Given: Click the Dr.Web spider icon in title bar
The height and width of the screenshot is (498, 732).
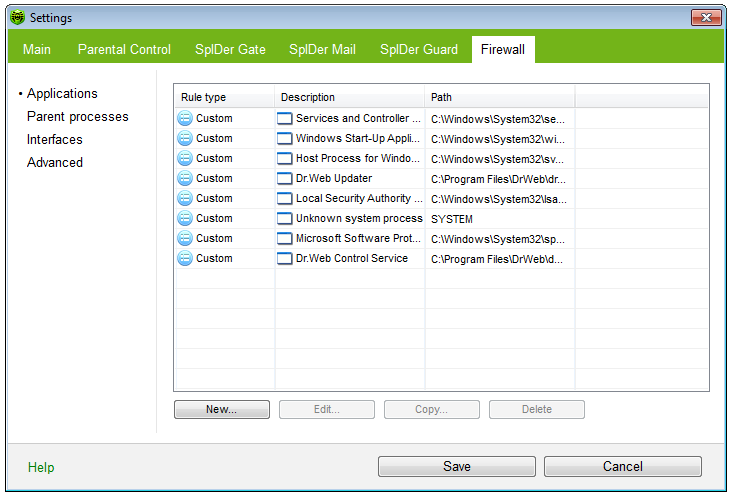Looking at the screenshot, I should pos(17,18).
